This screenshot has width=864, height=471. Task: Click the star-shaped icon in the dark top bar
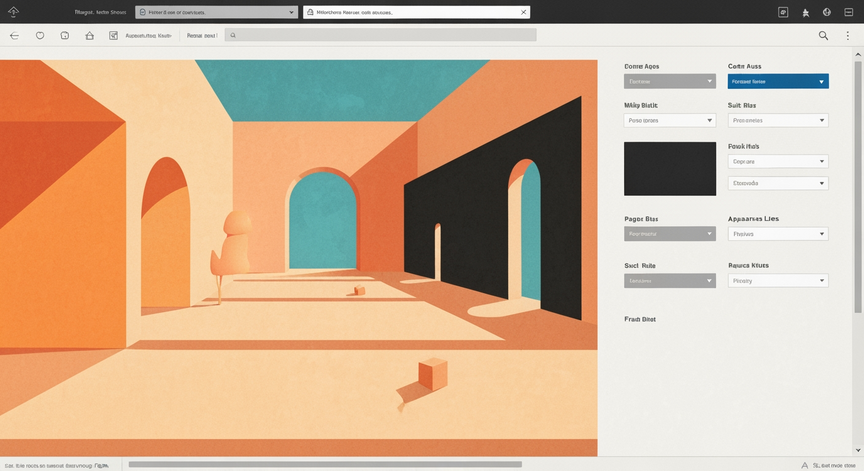(806, 13)
